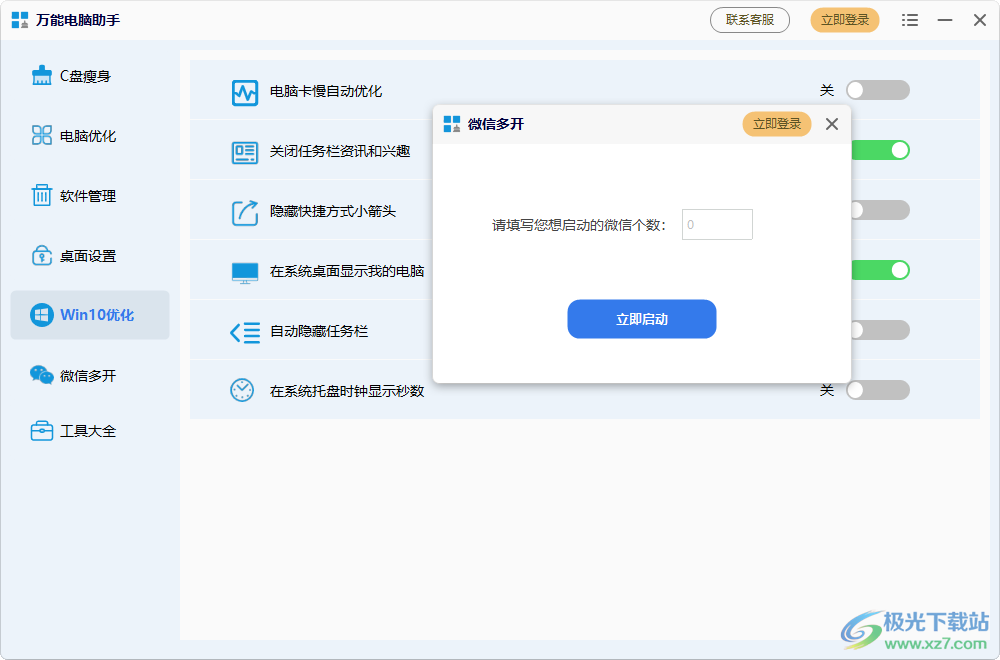Toggle the 自动隐藏任务栏 switch
The image size is (1000, 660).
pyautogui.click(x=878, y=330)
